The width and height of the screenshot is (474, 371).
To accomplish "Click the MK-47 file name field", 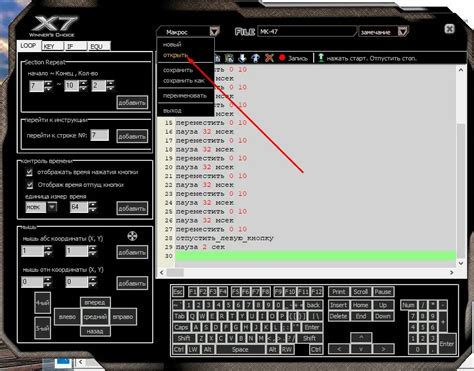I will (x=306, y=32).
